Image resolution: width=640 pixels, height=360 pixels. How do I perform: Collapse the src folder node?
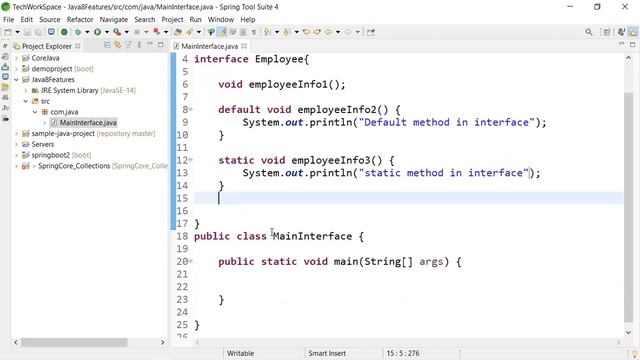(x=25, y=101)
